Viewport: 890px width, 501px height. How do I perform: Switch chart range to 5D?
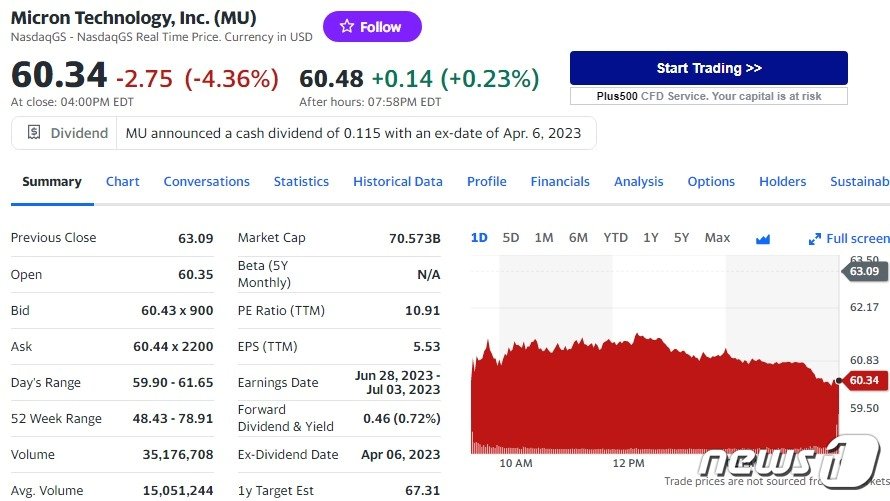[511, 238]
